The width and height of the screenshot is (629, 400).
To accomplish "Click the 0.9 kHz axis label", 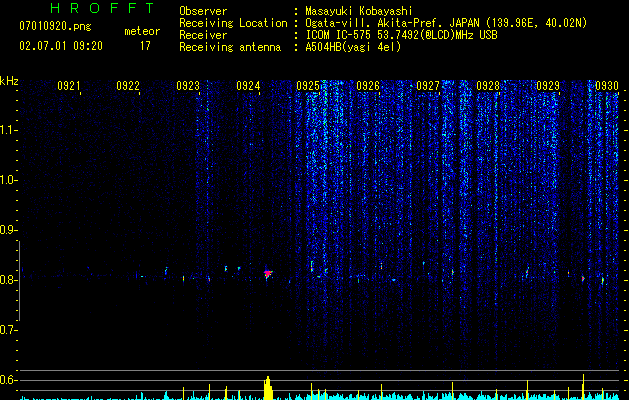I will pos(9,230).
